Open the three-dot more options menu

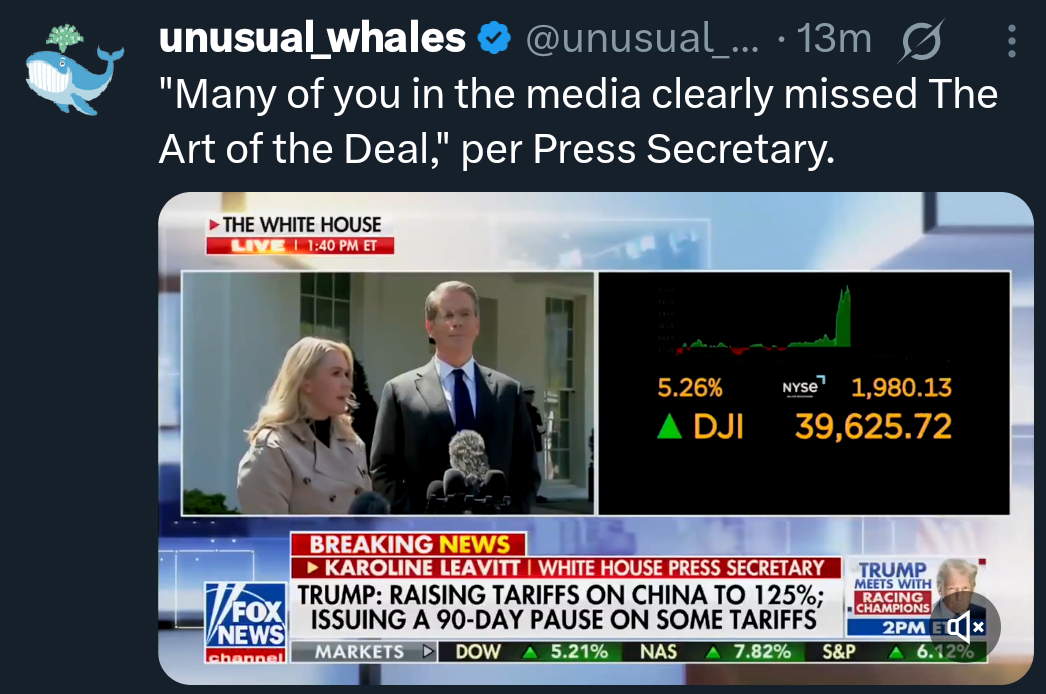[x=1011, y=41]
